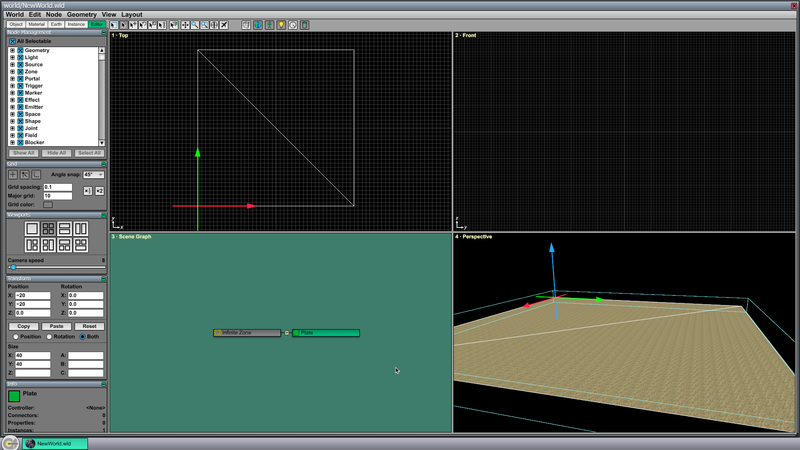Viewport: 800px width, 450px height.
Task: Click the snap-to-grid arrow icon in Grid panel
Action: [24, 174]
